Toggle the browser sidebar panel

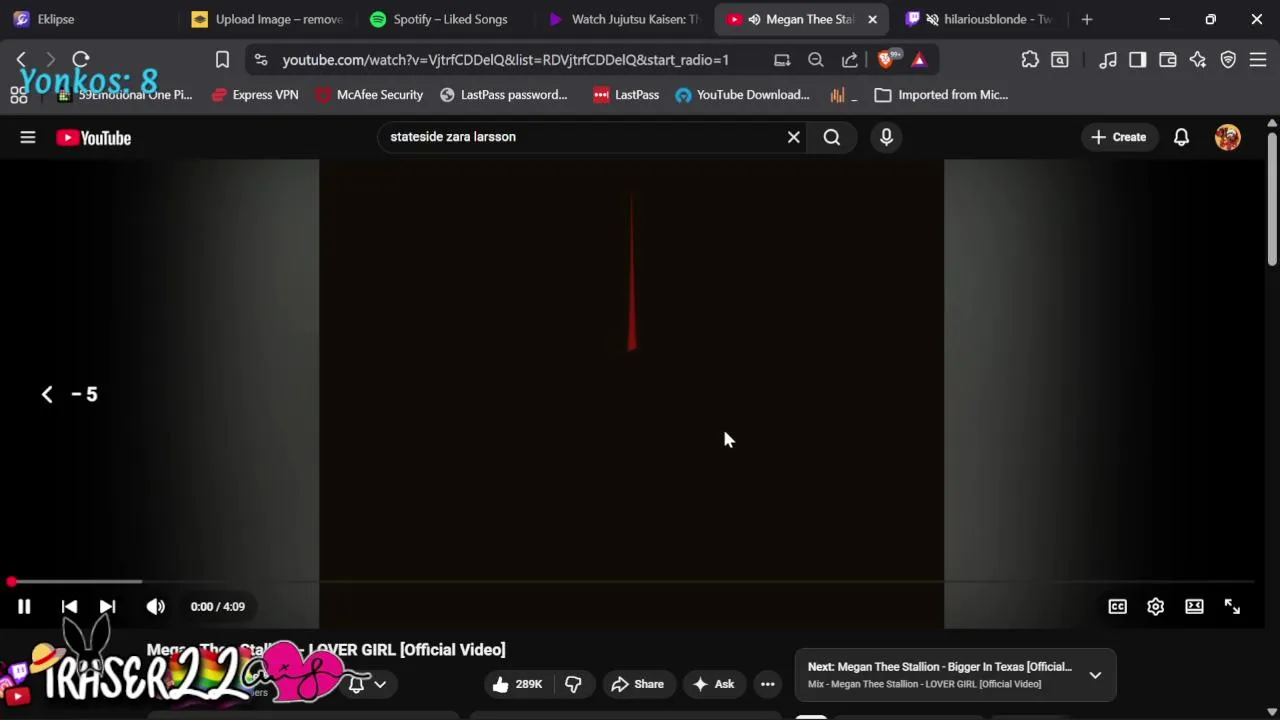[x=1137, y=60]
